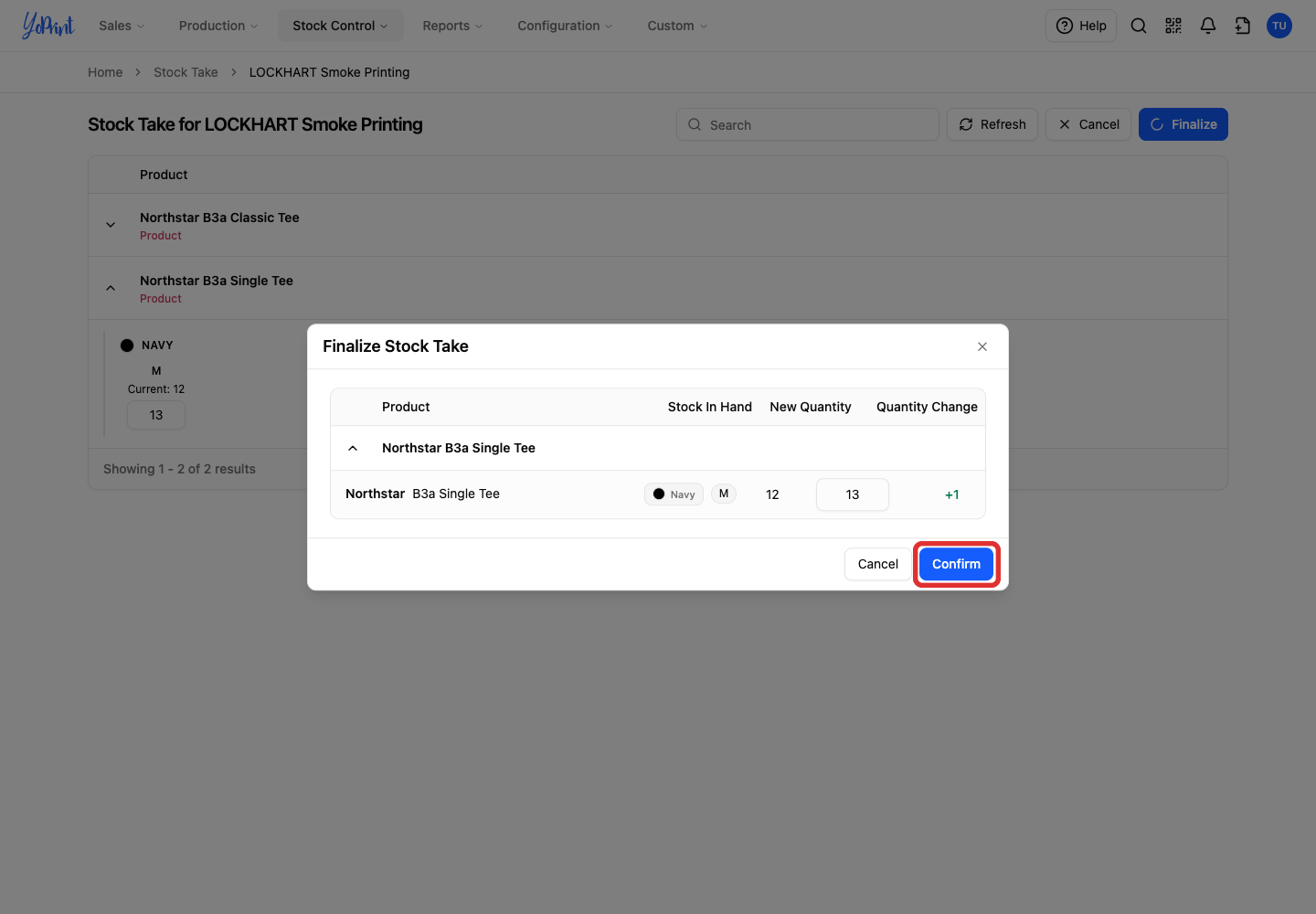Image resolution: width=1316 pixels, height=914 pixels.
Task: Click the +1 quantity change value
Action: (x=952, y=494)
